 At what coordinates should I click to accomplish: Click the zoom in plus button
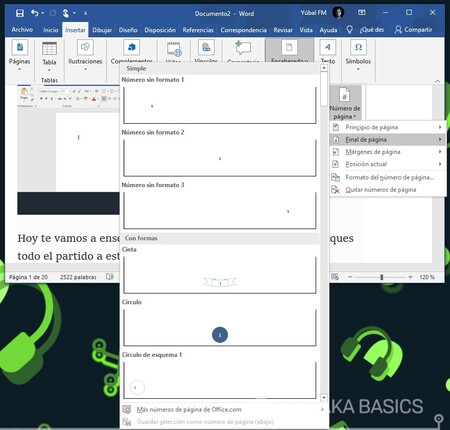click(x=410, y=277)
